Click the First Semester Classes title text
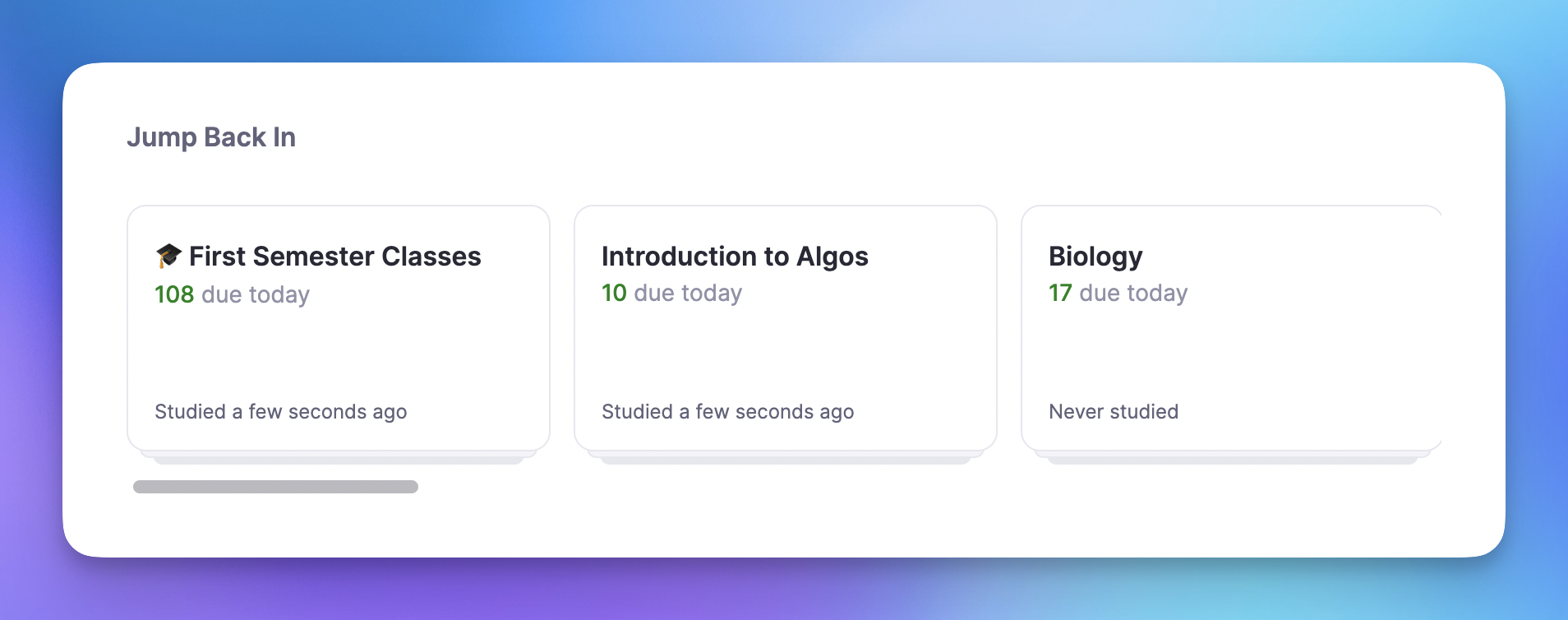 click(x=334, y=256)
